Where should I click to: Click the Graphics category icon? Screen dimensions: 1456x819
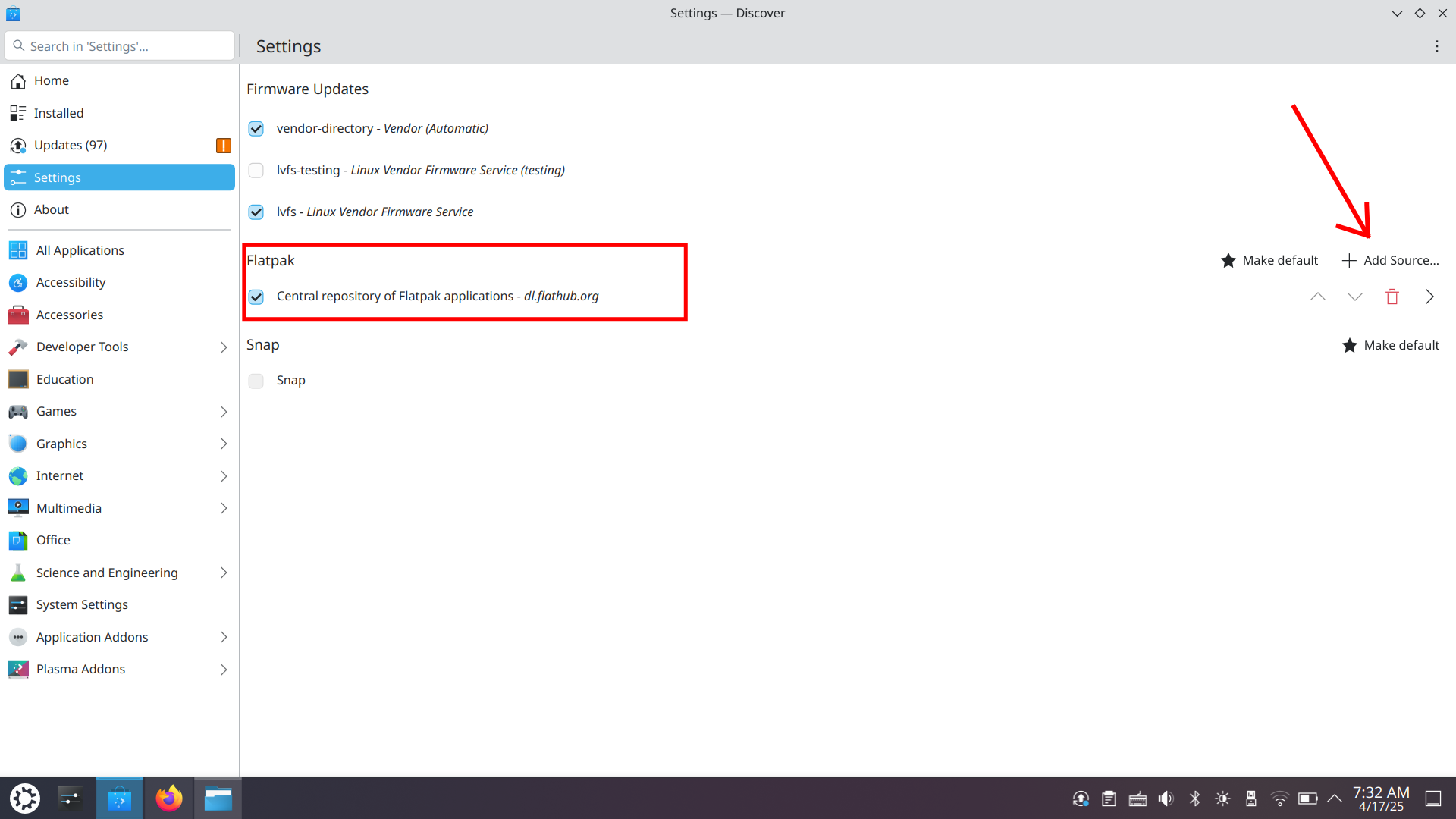pyautogui.click(x=18, y=444)
